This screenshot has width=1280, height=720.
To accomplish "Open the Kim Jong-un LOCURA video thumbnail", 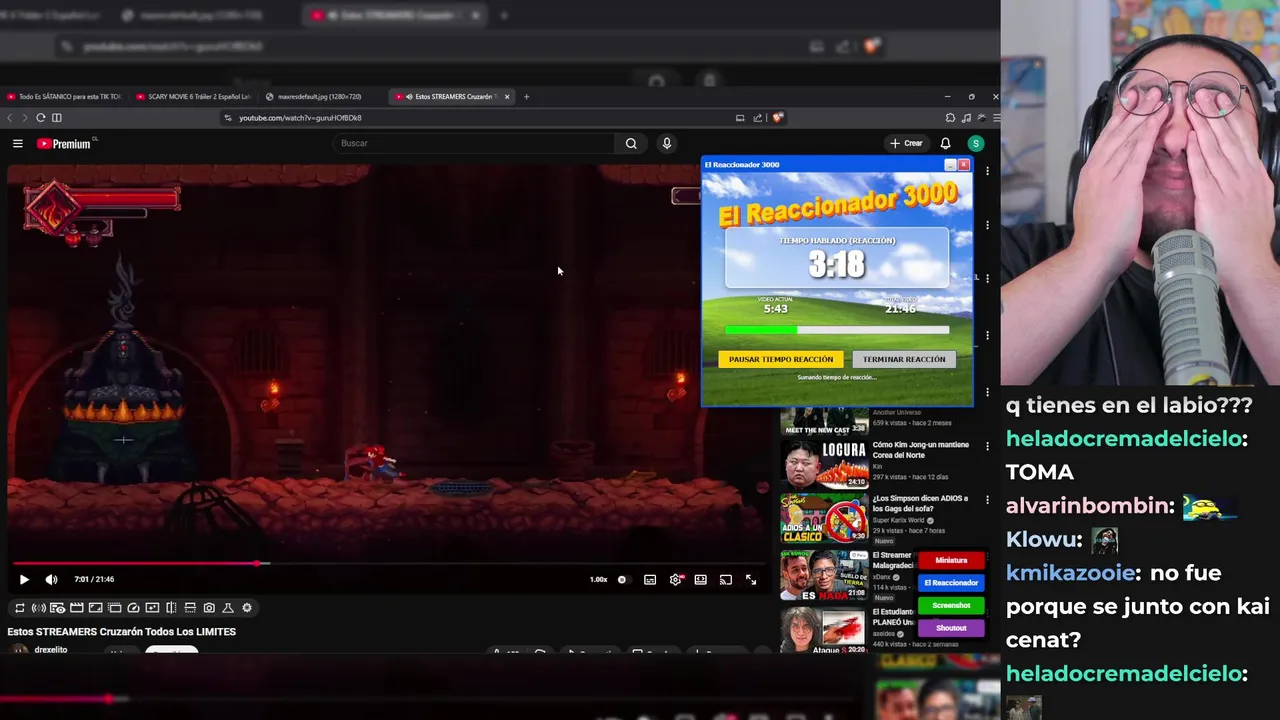I will click(824, 463).
